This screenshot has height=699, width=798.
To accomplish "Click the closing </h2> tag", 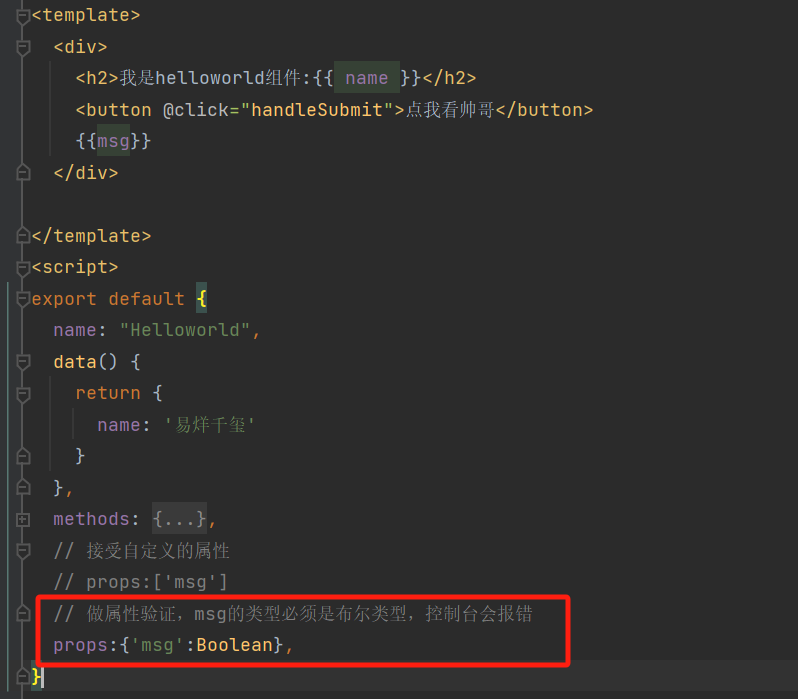I will [x=449, y=78].
